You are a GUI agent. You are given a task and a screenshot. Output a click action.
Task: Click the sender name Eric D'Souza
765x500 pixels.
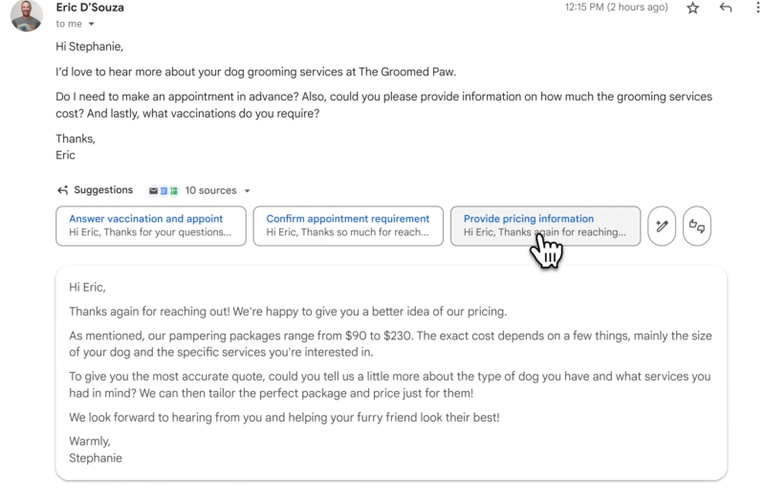pos(90,7)
